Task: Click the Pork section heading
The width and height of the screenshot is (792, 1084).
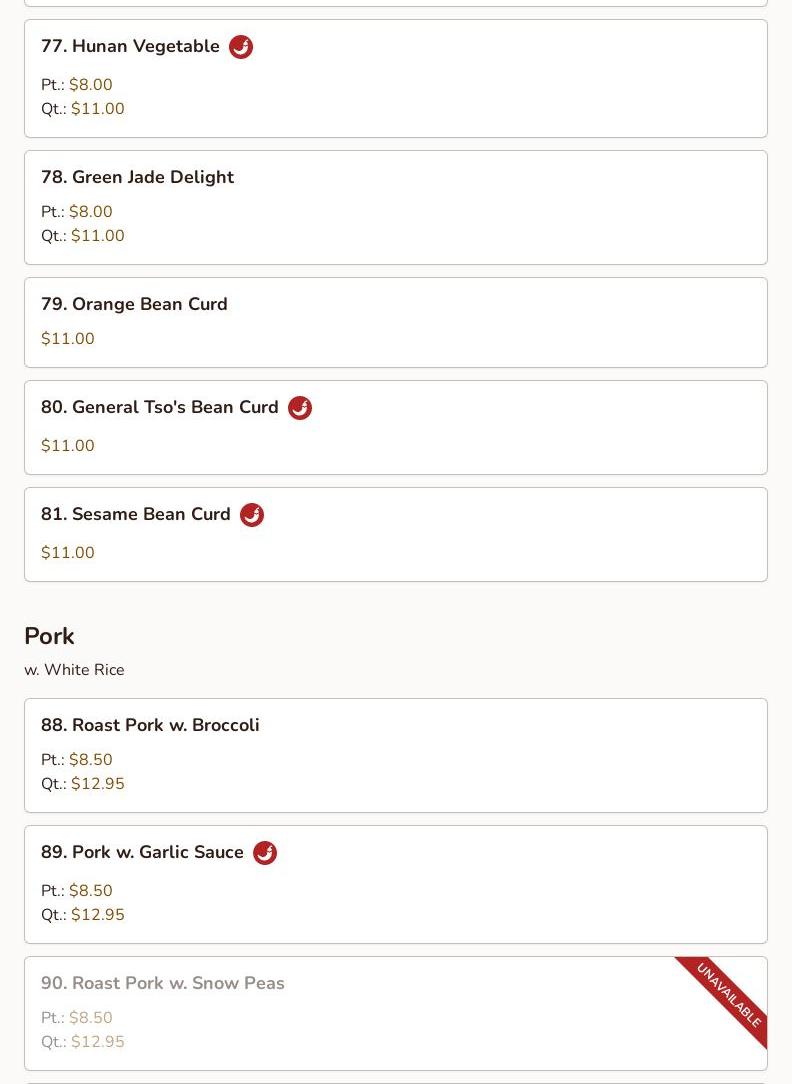Action: coord(49,636)
